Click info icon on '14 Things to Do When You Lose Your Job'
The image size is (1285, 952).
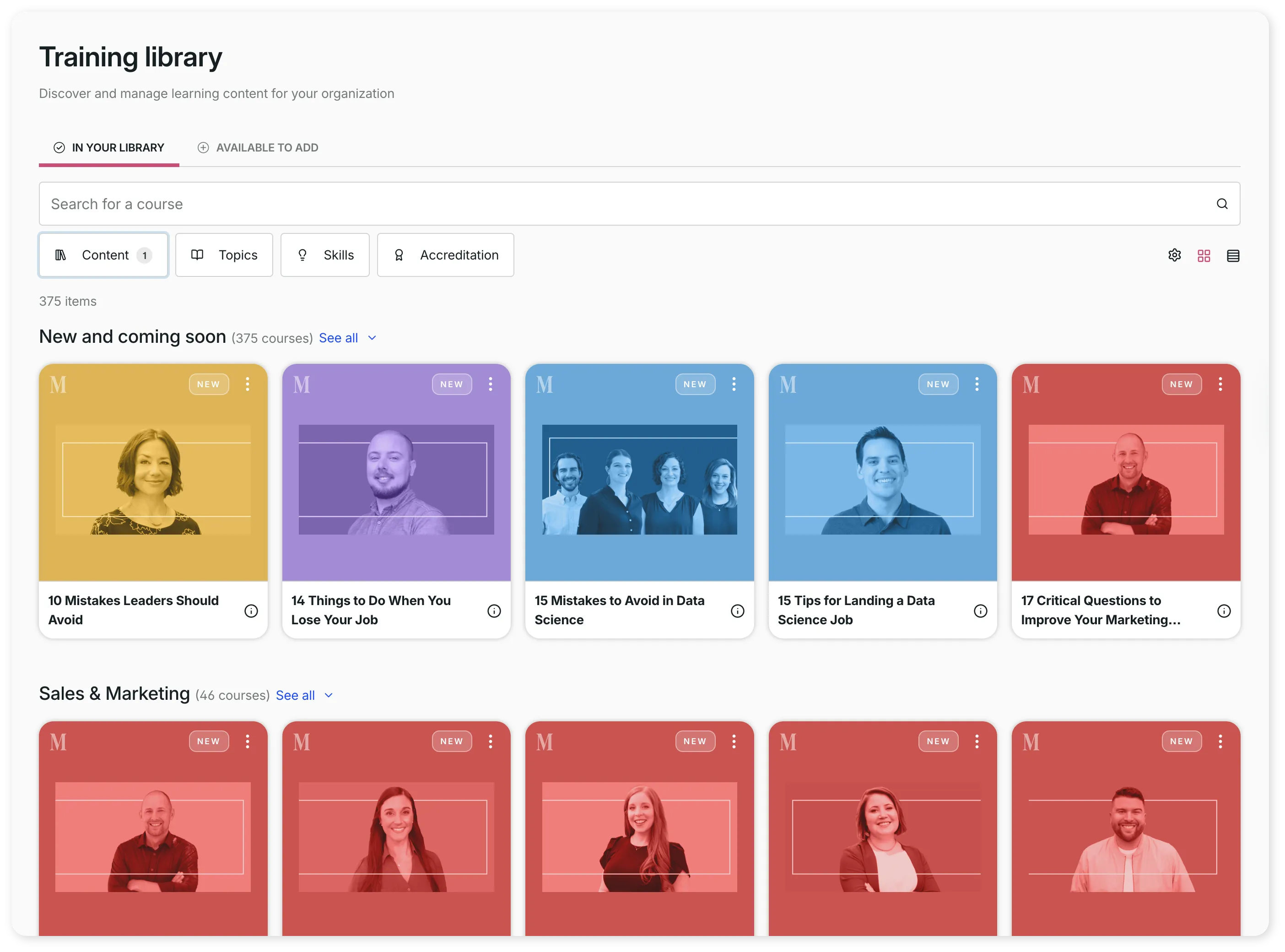(x=494, y=611)
